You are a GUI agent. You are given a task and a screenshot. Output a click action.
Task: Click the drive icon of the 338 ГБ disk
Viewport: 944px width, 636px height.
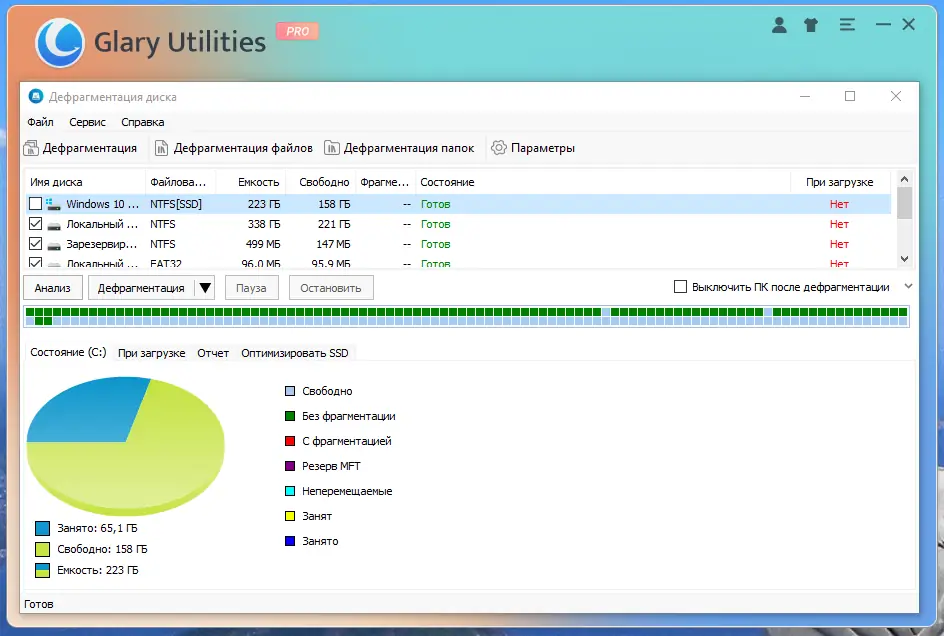[54, 225]
